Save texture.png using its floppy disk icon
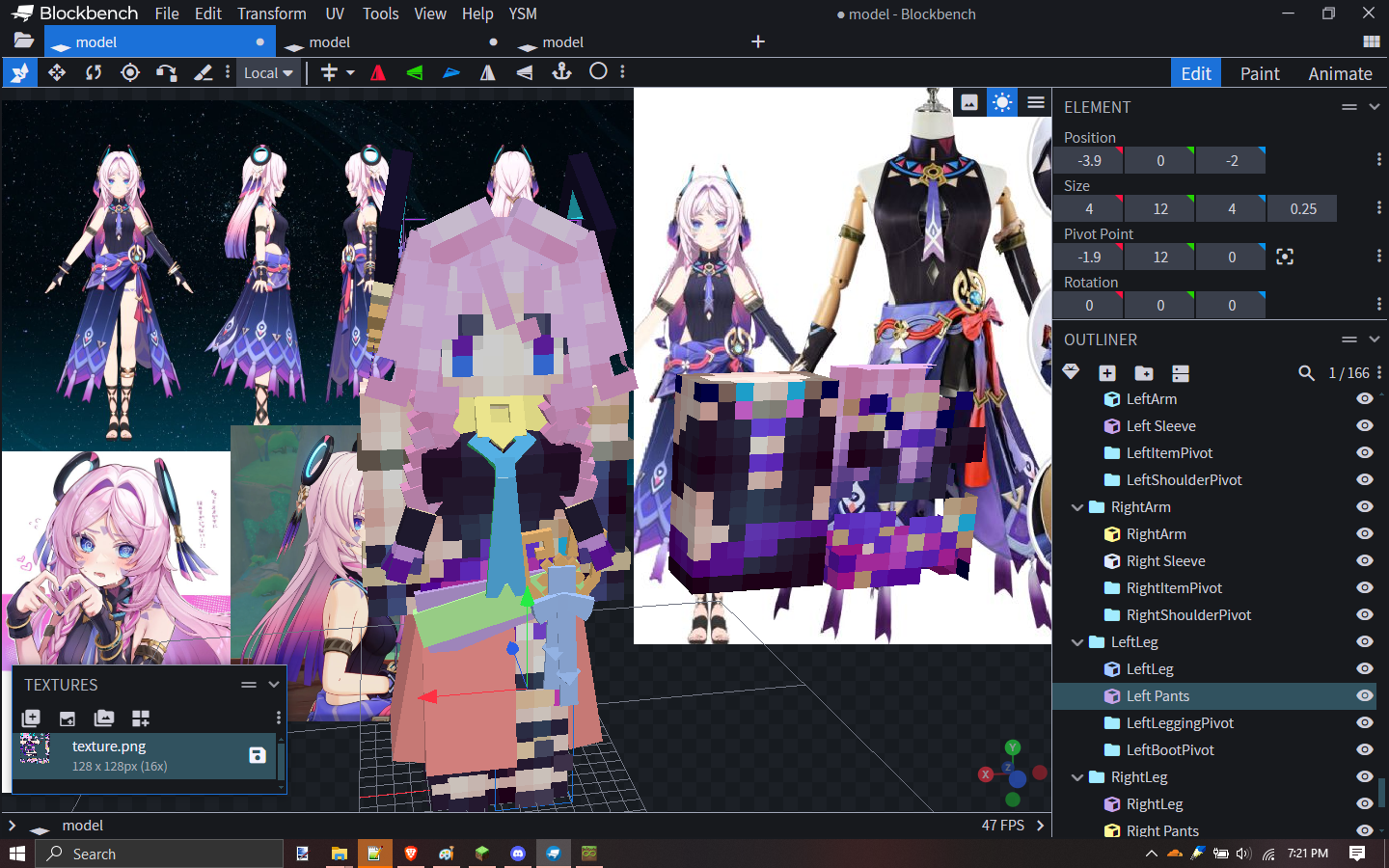The image size is (1389, 868). coord(258,755)
